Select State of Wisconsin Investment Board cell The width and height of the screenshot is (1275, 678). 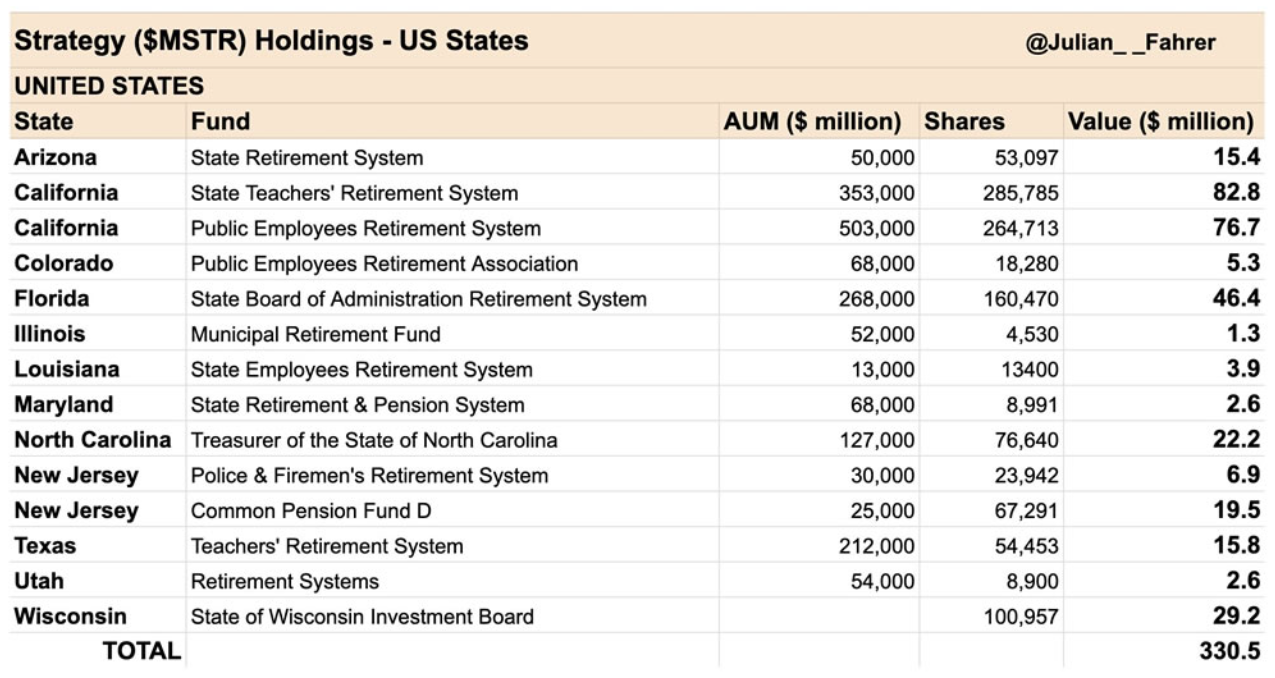point(362,617)
